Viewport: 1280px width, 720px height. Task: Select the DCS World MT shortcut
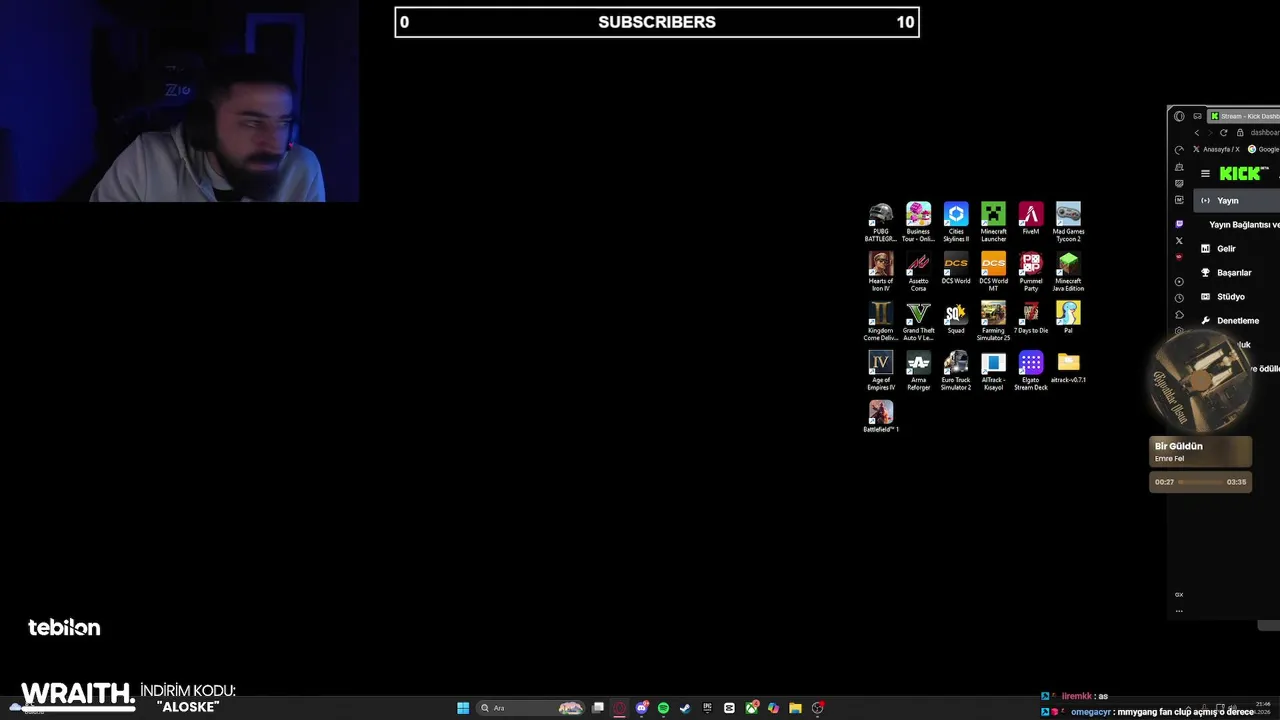pos(993,271)
